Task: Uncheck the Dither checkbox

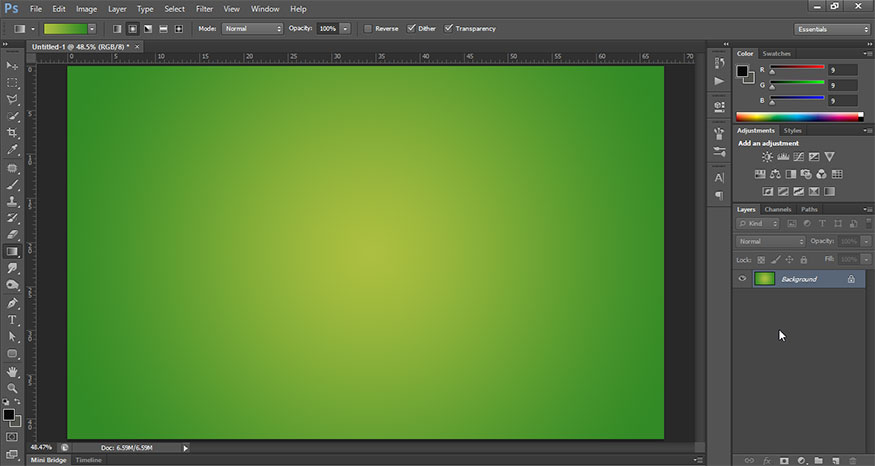Action: tap(411, 28)
